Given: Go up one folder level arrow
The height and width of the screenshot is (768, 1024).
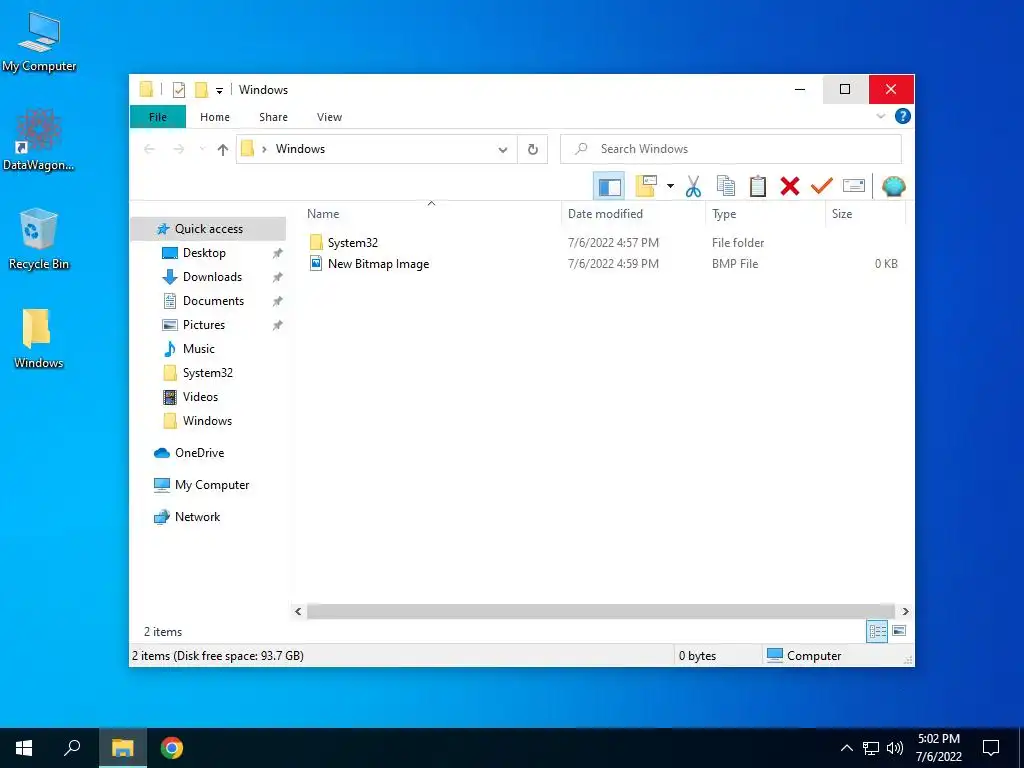Looking at the screenshot, I should 223,150.
